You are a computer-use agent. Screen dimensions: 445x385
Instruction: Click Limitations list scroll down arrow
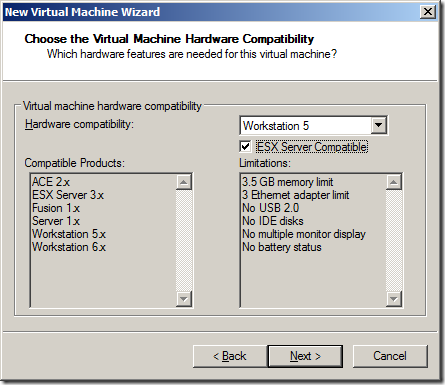tap(394, 299)
